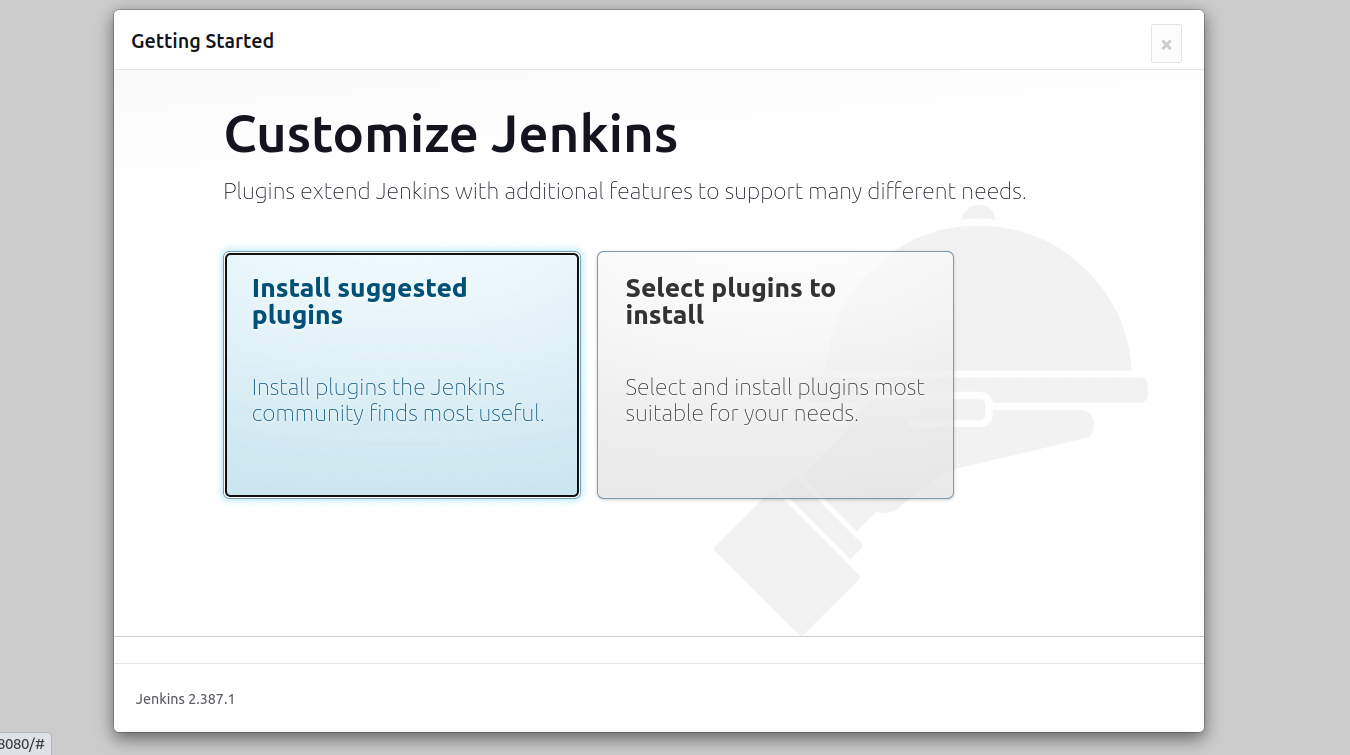Click the "Customize Jenkins" main heading
The width and height of the screenshot is (1350, 755).
(450, 134)
